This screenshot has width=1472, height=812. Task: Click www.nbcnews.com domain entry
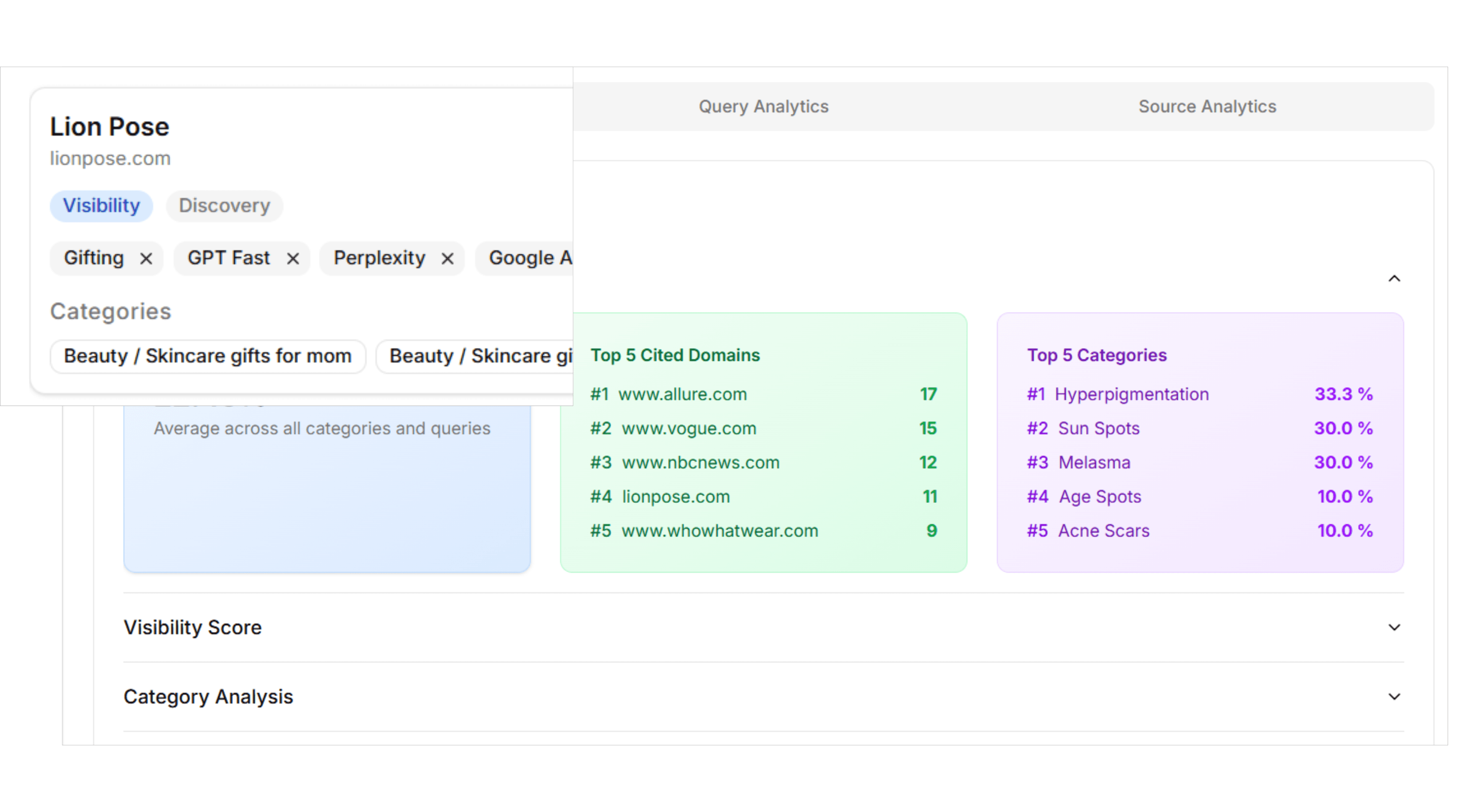pyautogui.click(x=700, y=463)
